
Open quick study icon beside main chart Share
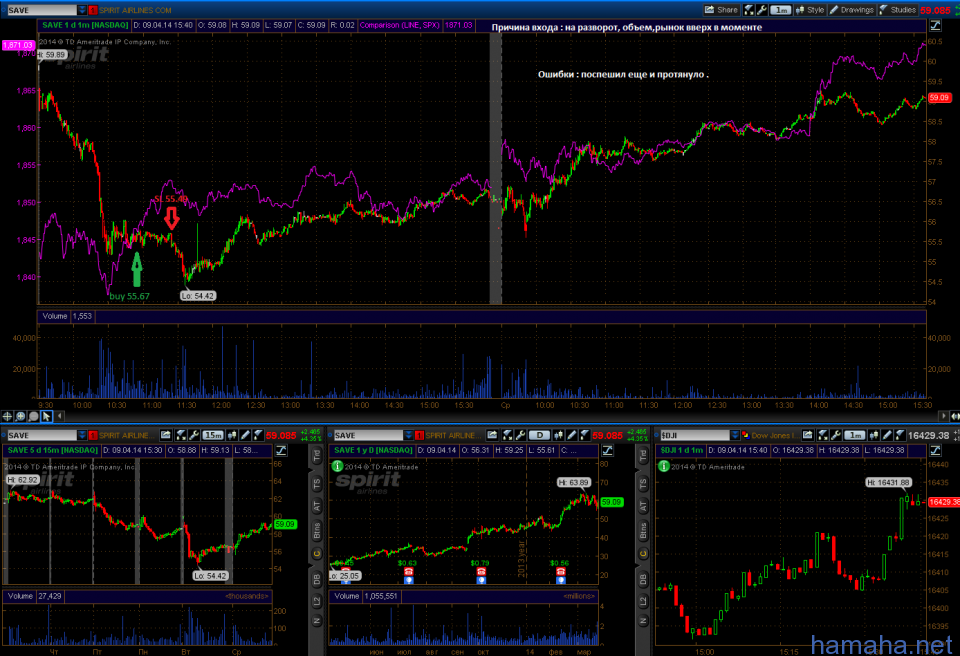(x=749, y=10)
